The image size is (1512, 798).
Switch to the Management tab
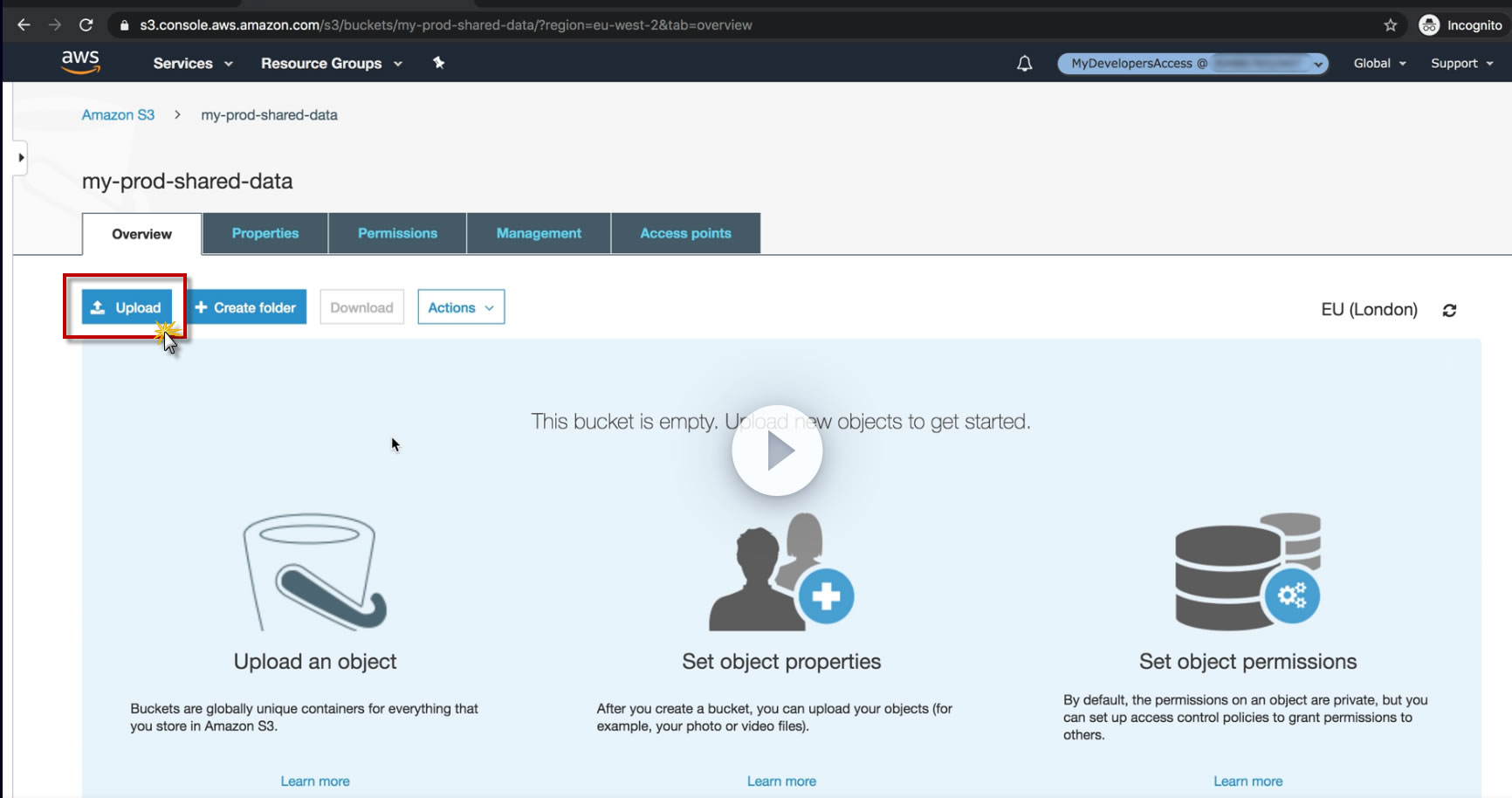point(539,233)
